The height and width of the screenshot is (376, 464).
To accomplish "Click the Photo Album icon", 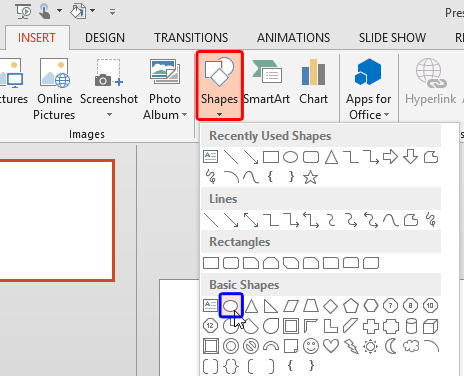I will (165, 72).
